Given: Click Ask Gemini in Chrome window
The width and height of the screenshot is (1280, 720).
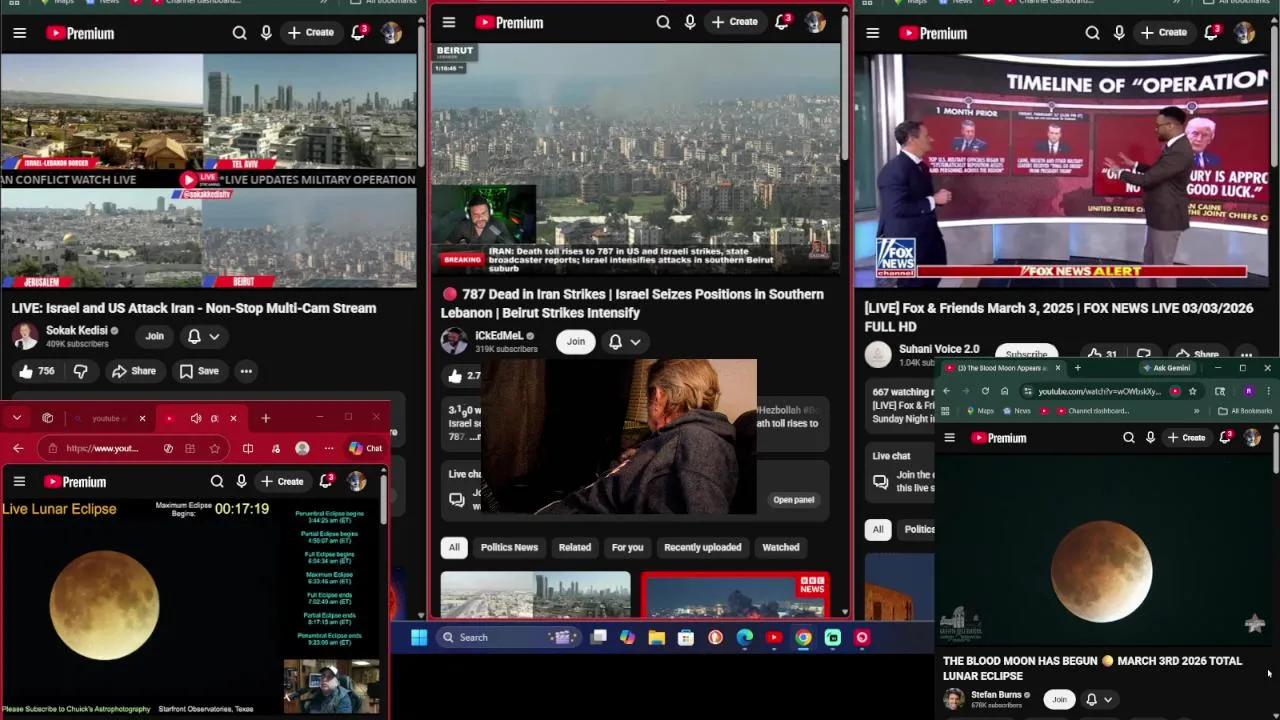Looking at the screenshot, I should coord(1166,368).
